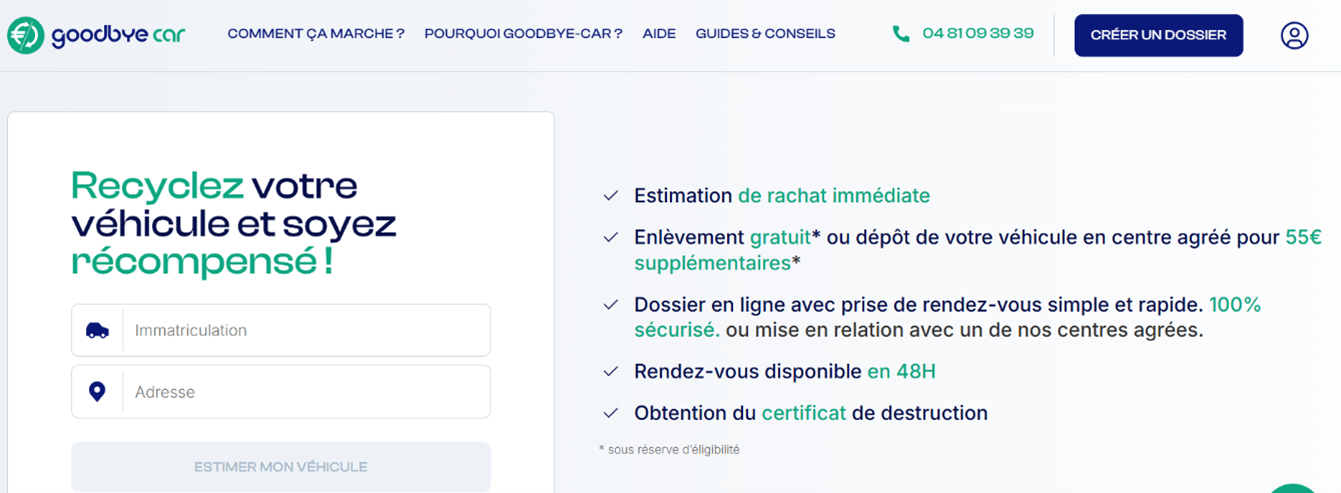Click the car icon beside Immatriculation field
The image size is (1341, 493).
pos(97,330)
